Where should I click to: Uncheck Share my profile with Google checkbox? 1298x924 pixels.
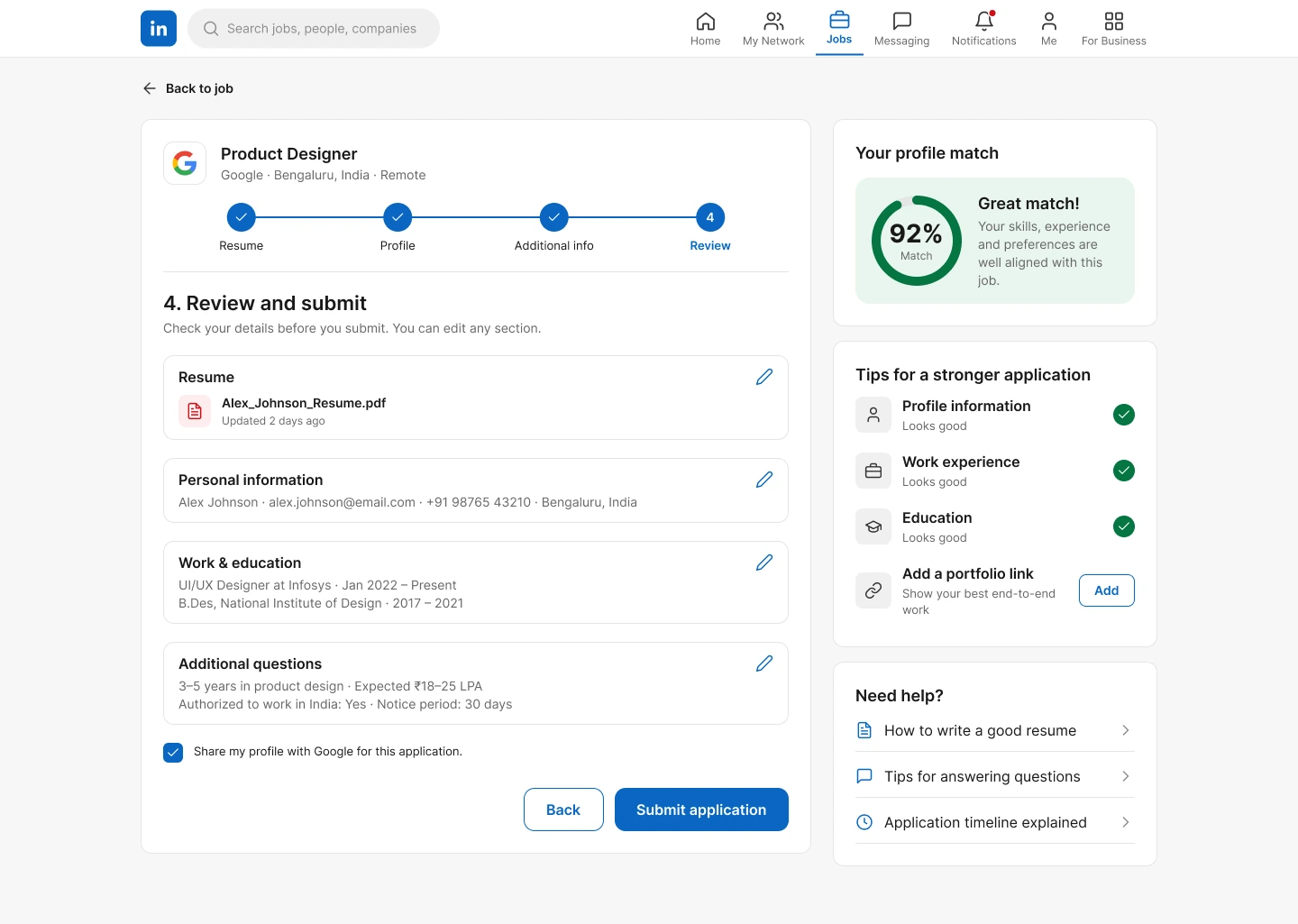(173, 752)
